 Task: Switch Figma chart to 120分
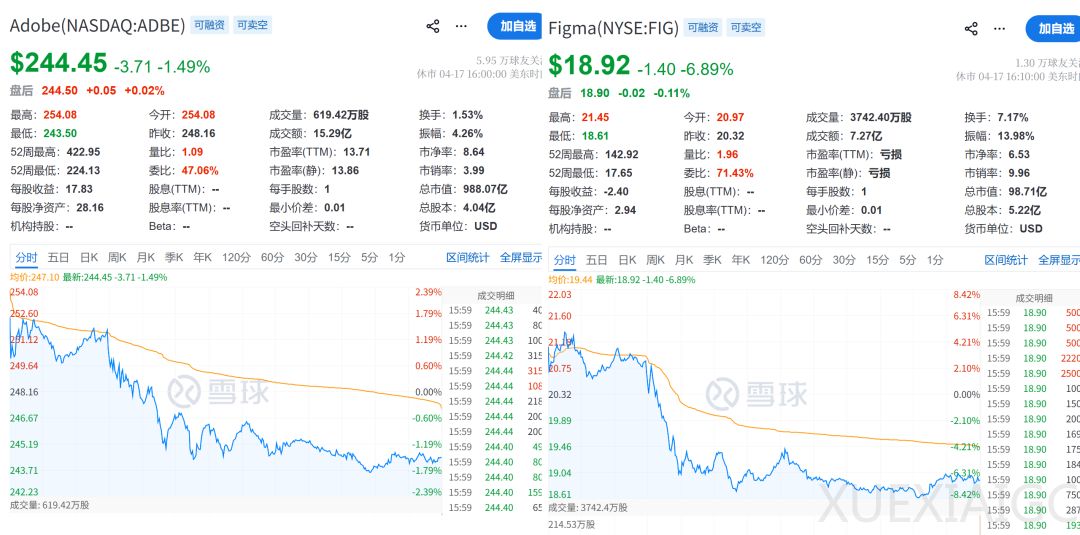[x=775, y=260]
